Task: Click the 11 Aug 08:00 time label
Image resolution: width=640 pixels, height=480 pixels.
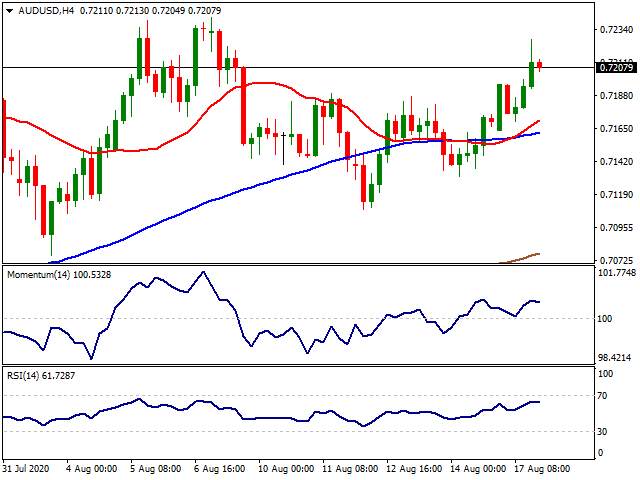Action: tap(351, 468)
